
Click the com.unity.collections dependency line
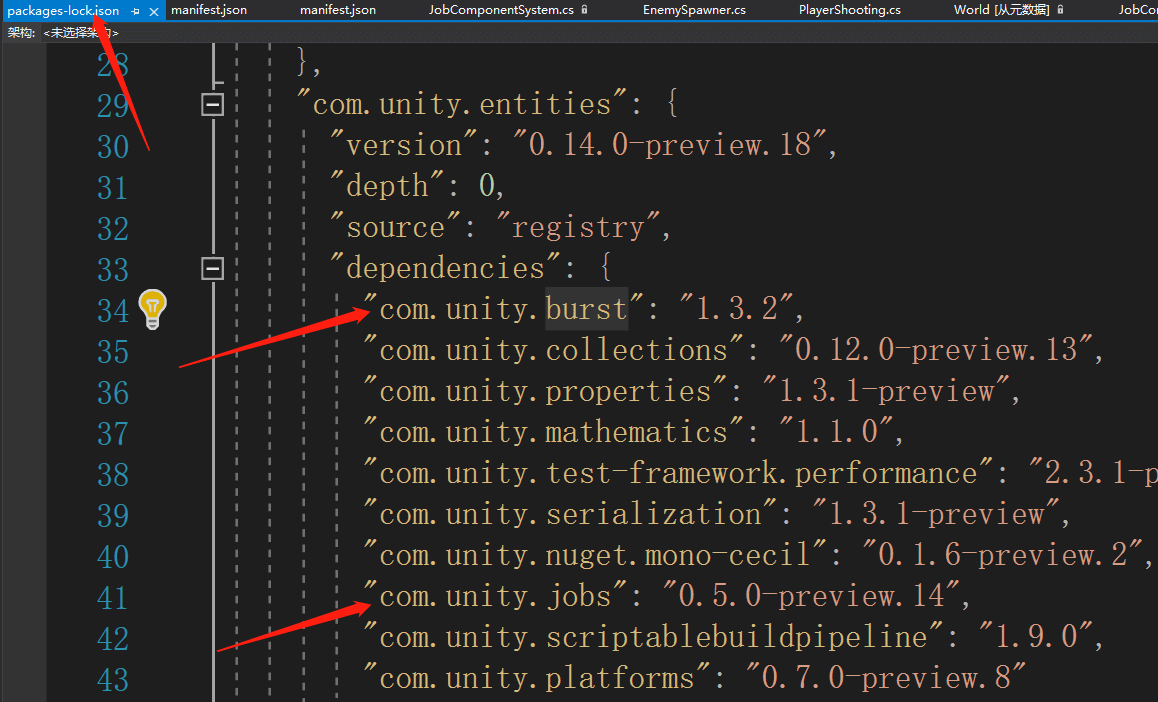coord(550,349)
